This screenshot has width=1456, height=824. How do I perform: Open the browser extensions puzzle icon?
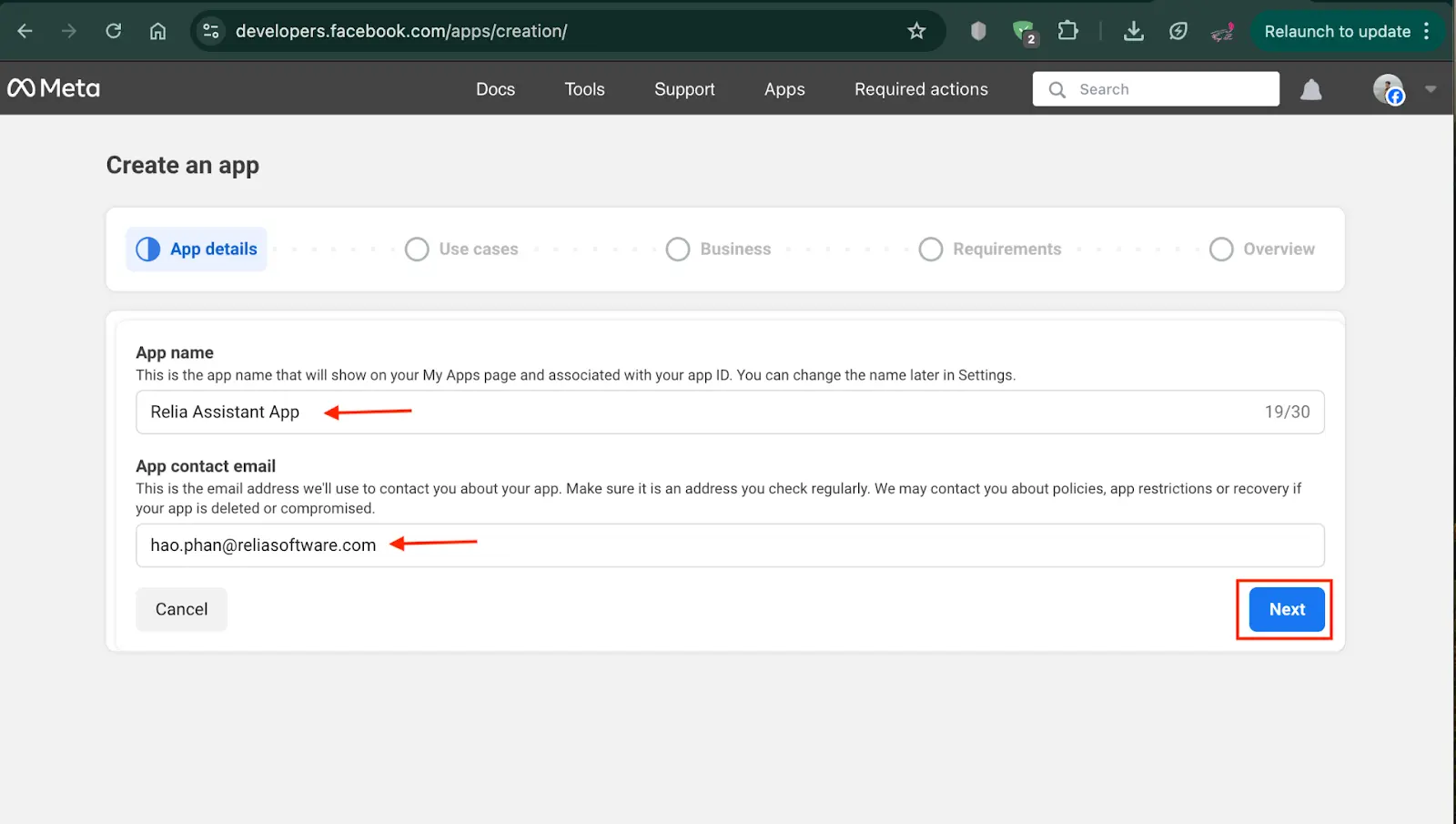(x=1067, y=31)
